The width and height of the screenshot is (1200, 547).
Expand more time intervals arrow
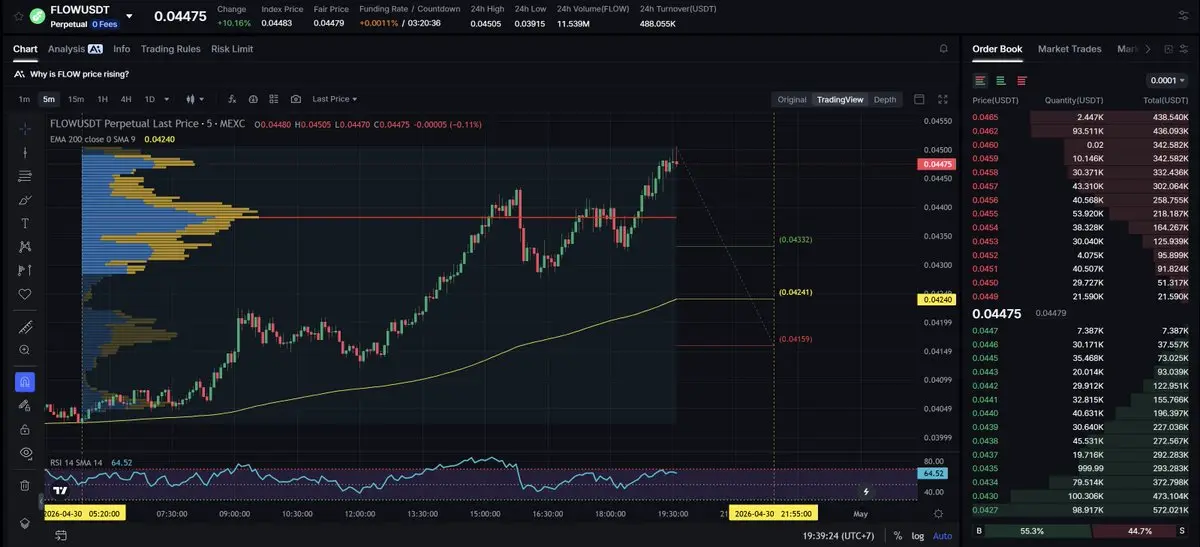(x=166, y=99)
